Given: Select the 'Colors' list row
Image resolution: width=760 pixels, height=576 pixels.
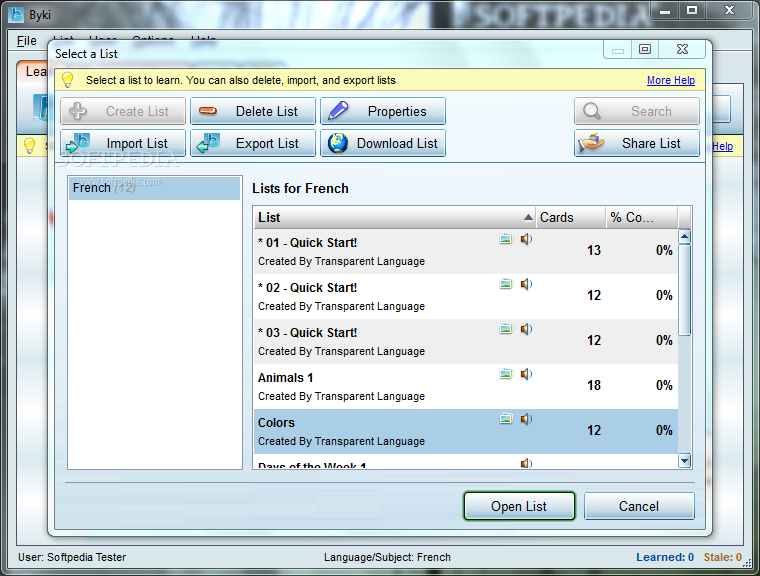Looking at the screenshot, I should [x=465, y=432].
